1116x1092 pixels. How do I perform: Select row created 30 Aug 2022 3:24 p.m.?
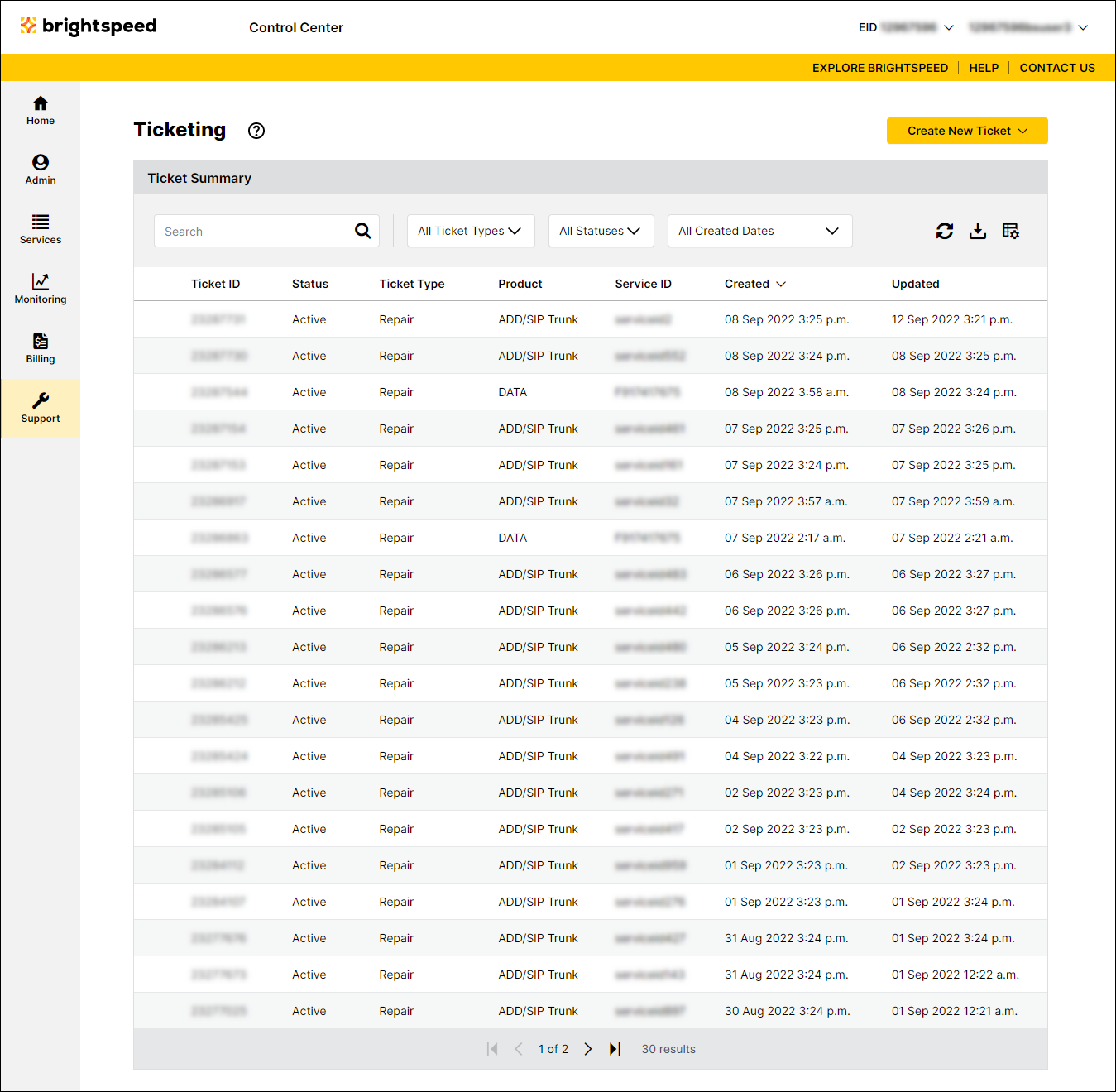(591, 1011)
